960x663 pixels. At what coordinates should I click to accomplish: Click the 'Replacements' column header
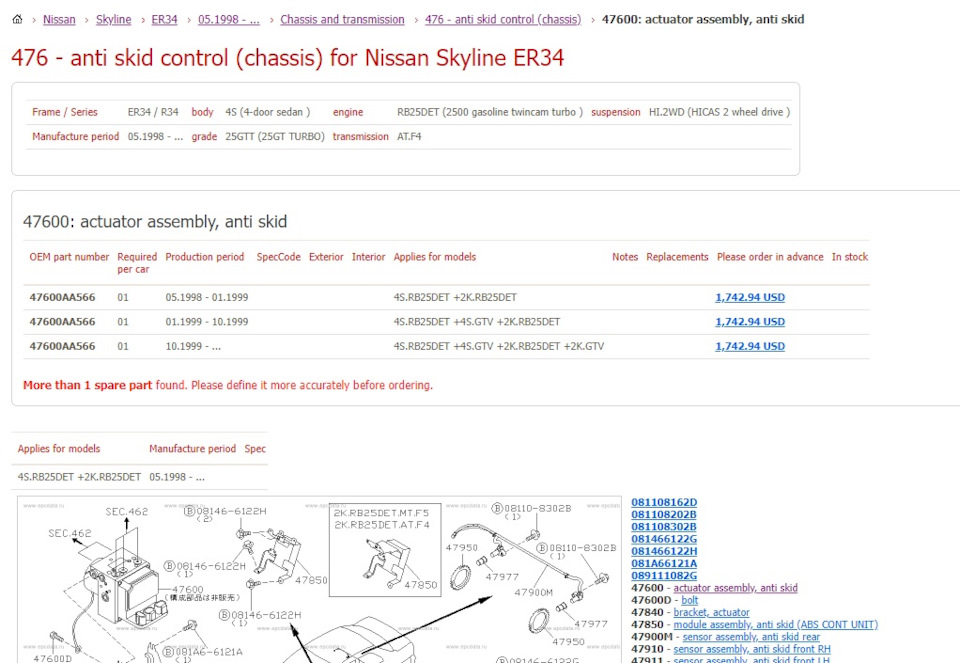point(677,257)
